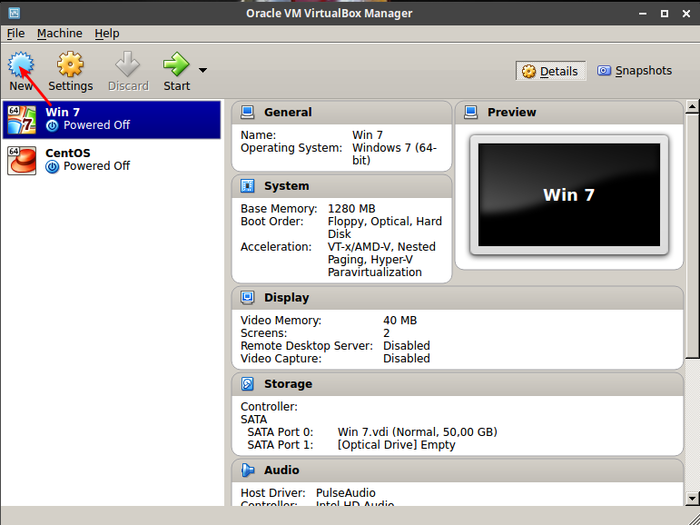
Task: Open the Display section header
Action: click(458, 297)
